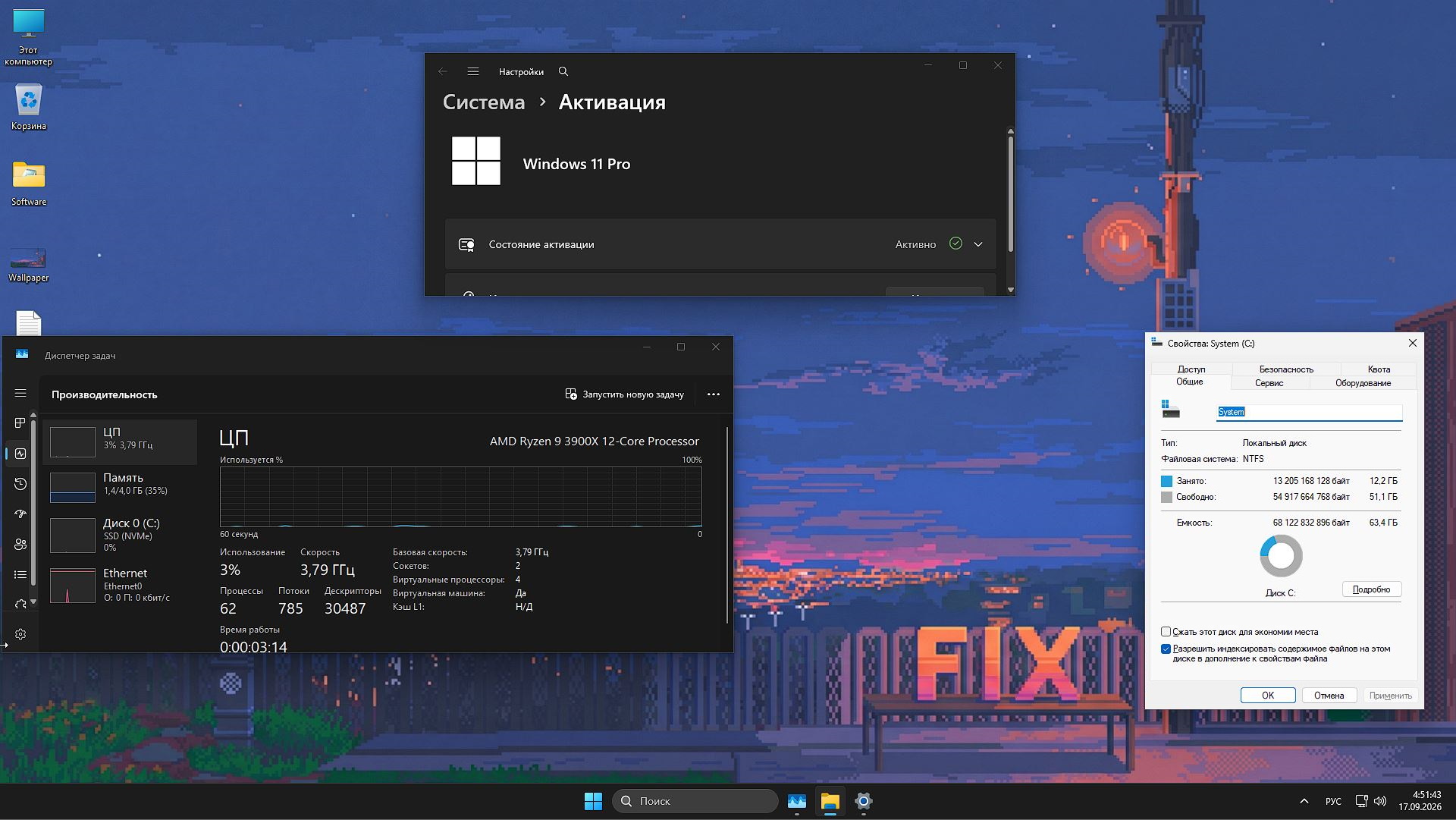Switch to Безопасность tab in properties
The width and height of the screenshot is (1456, 820).
point(1286,369)
